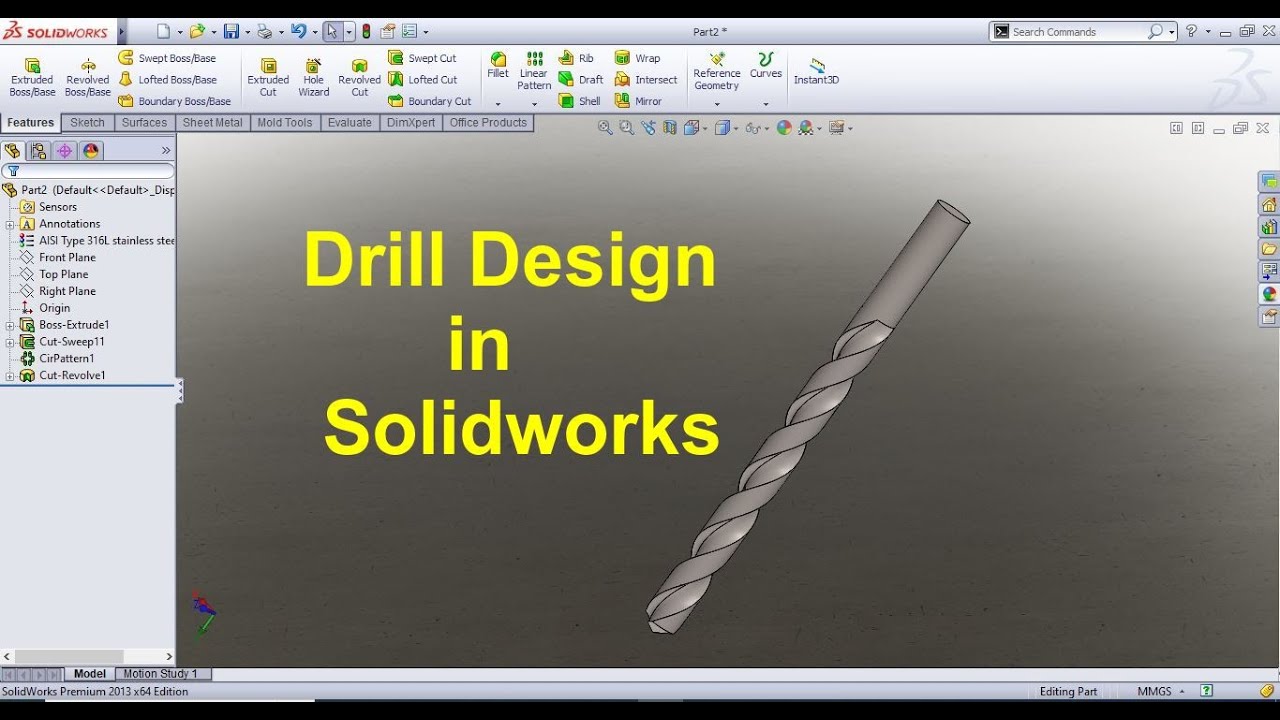This screenshot has width=1280, height=720.
Task: Expand the Reference Geometry dropdown arrow
Action: (x=717, y=104)
